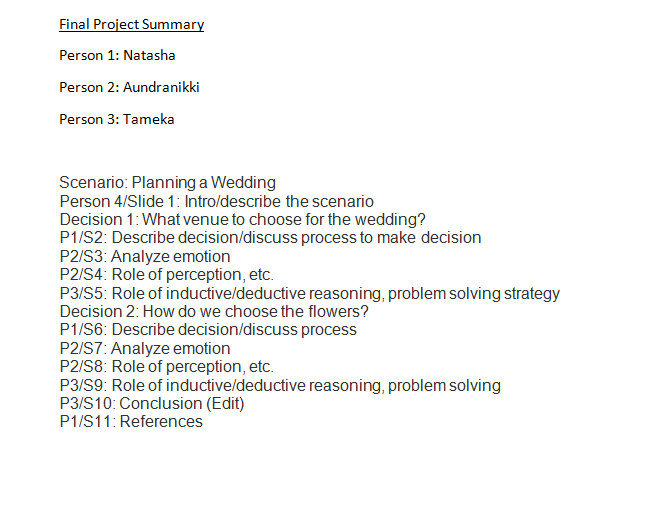Select the P2/S4 Role of perception line
This screenshot has width=647, height=511.
pyautogui.click(x=166, y=275)
